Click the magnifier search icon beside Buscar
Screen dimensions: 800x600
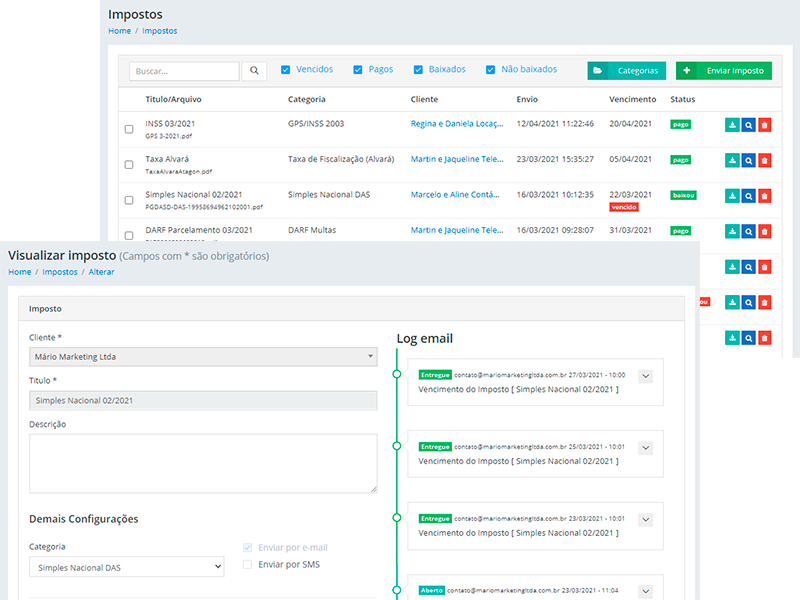[x=254, y=71]
